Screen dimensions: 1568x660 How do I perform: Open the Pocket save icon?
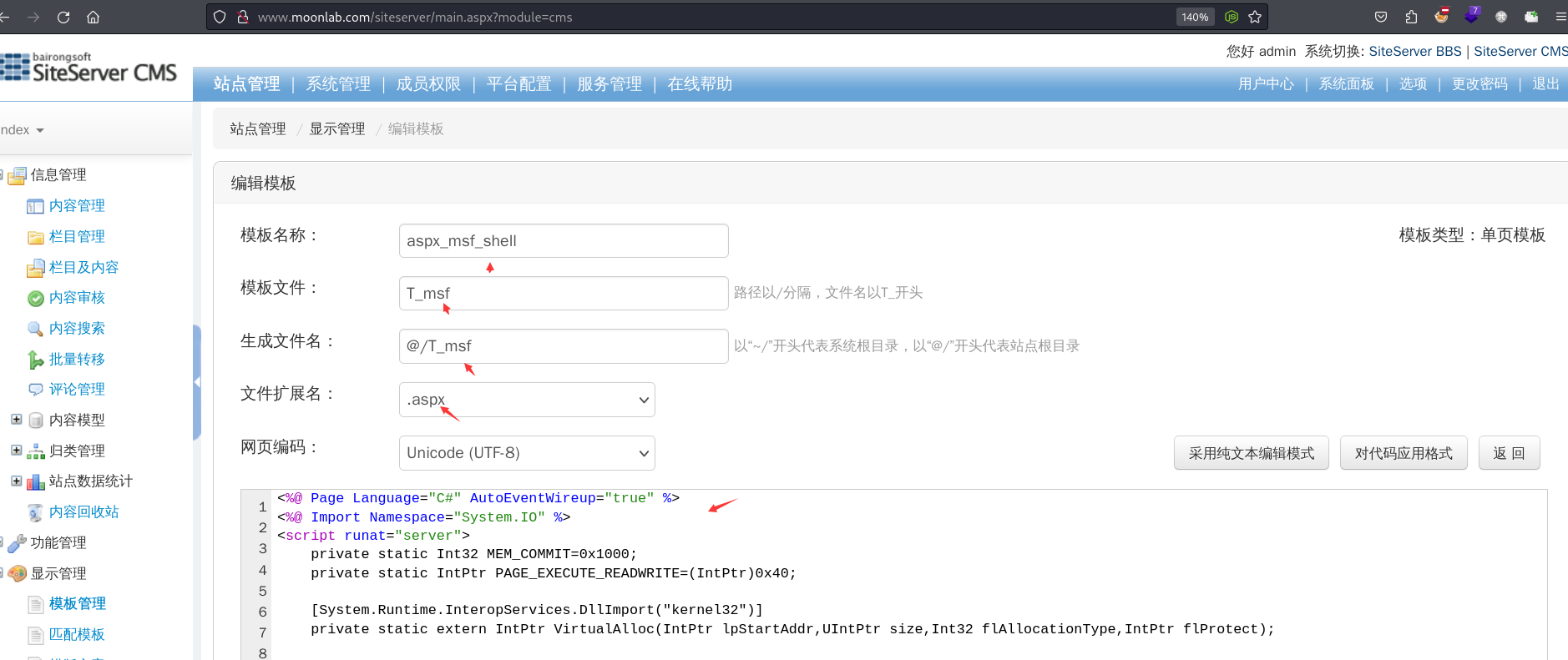point(1381,17)
